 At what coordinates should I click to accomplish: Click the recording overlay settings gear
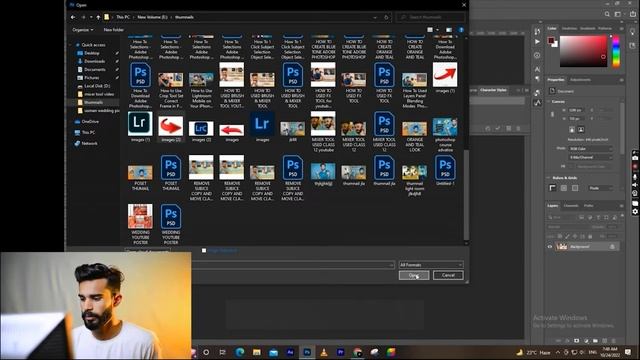[635, 211]
